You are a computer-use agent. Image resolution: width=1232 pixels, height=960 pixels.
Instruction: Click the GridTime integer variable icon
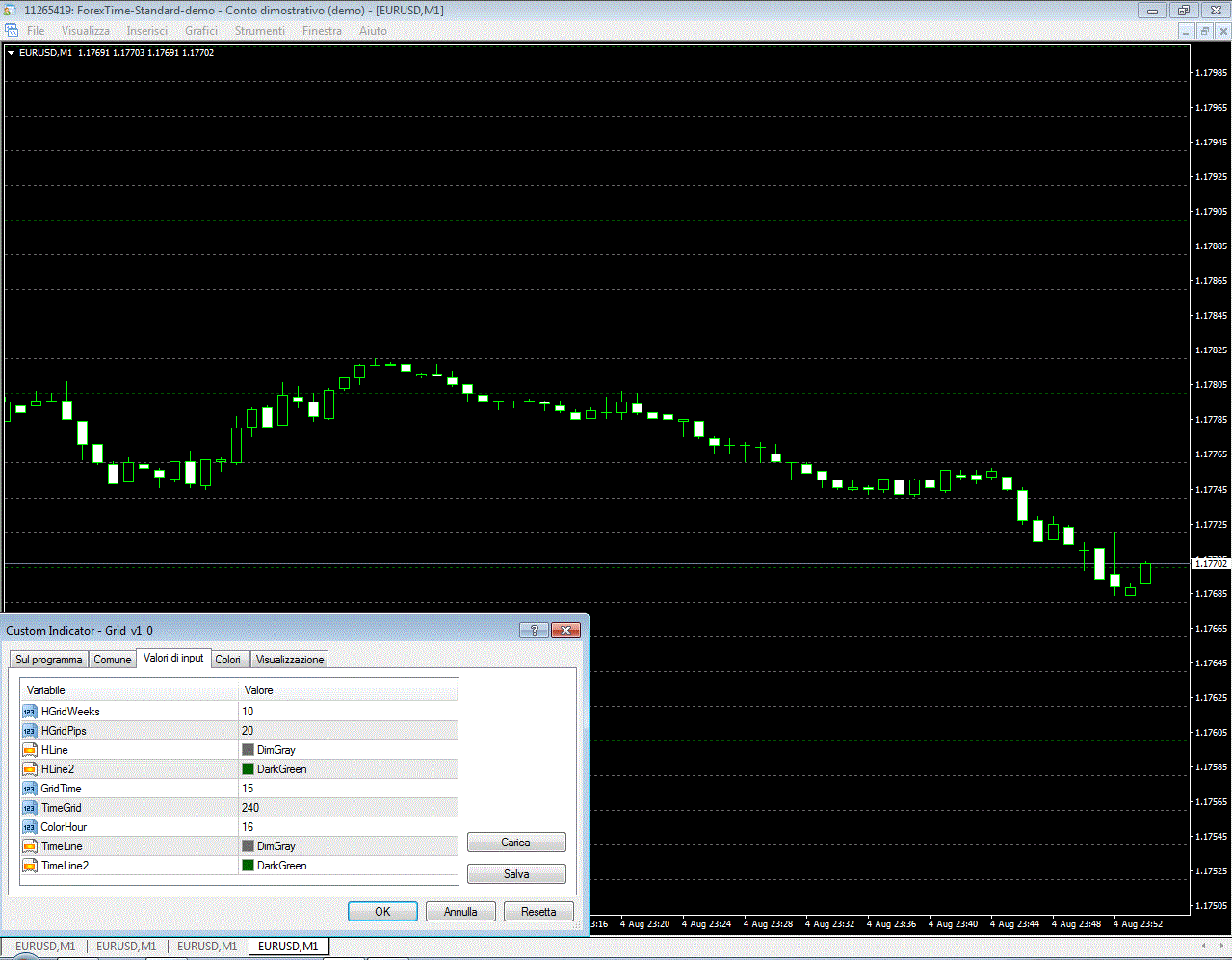click(x=30, y=789)
